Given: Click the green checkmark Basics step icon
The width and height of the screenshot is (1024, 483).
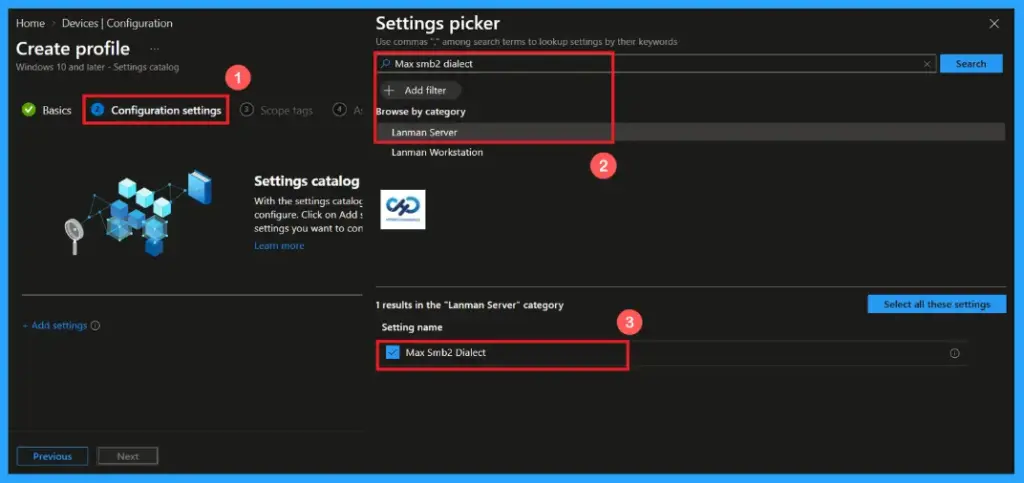Looking at the screenshot, I should (x=29, y=110).
